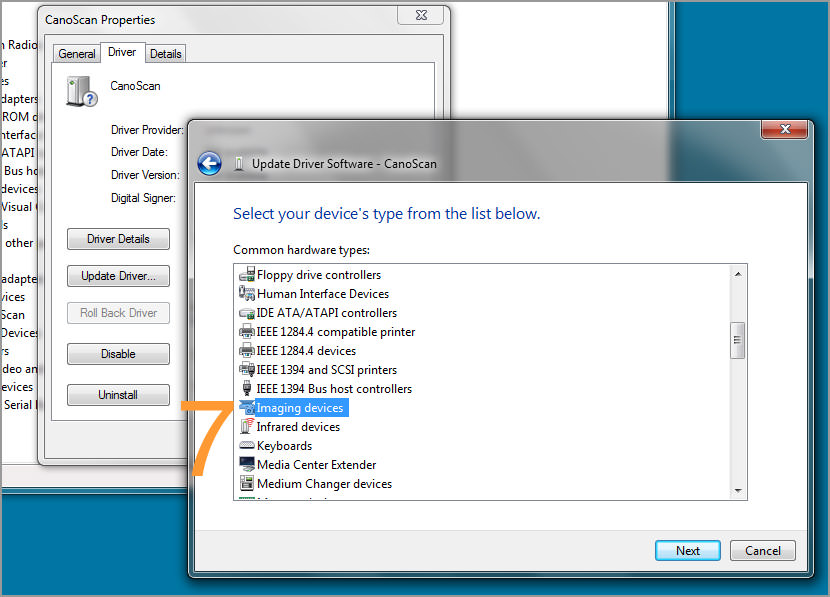Open Driver Details
This screenshot has width=830, height=597.
118,238
